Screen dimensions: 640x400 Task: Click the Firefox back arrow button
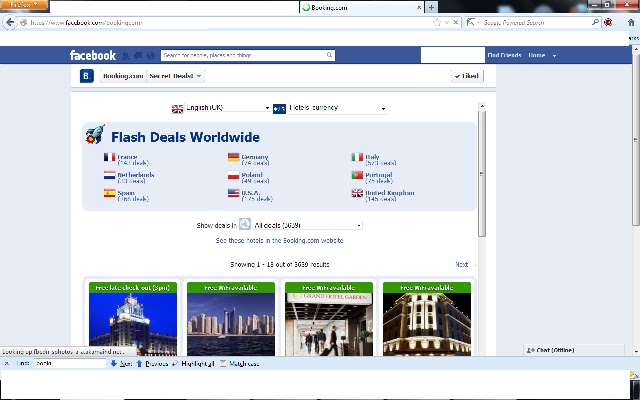point(10,22)
